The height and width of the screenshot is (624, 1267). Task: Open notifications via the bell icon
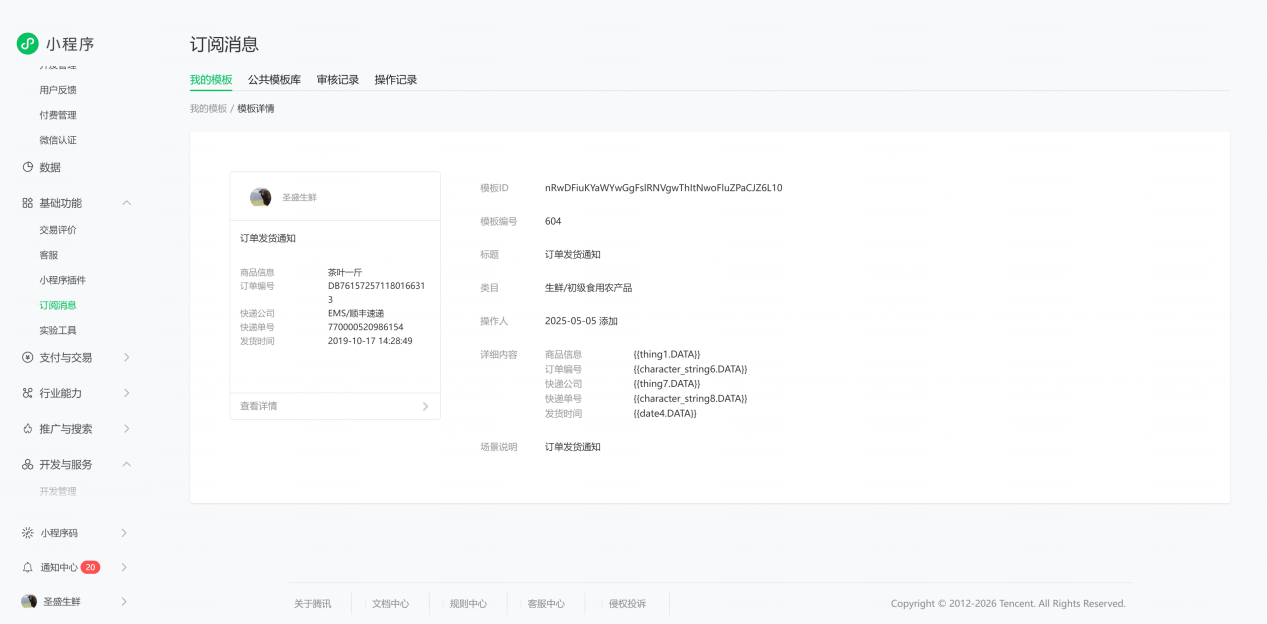[x=28, y=567]
